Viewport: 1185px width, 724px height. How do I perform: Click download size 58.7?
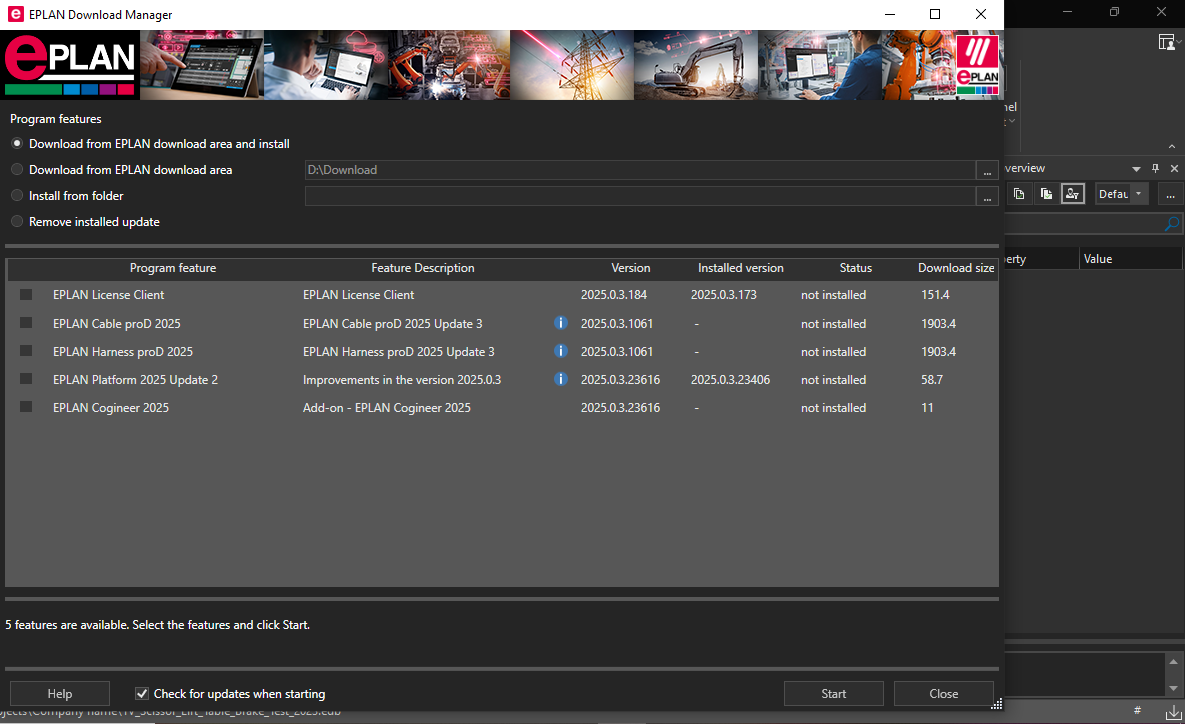(932, 379)
